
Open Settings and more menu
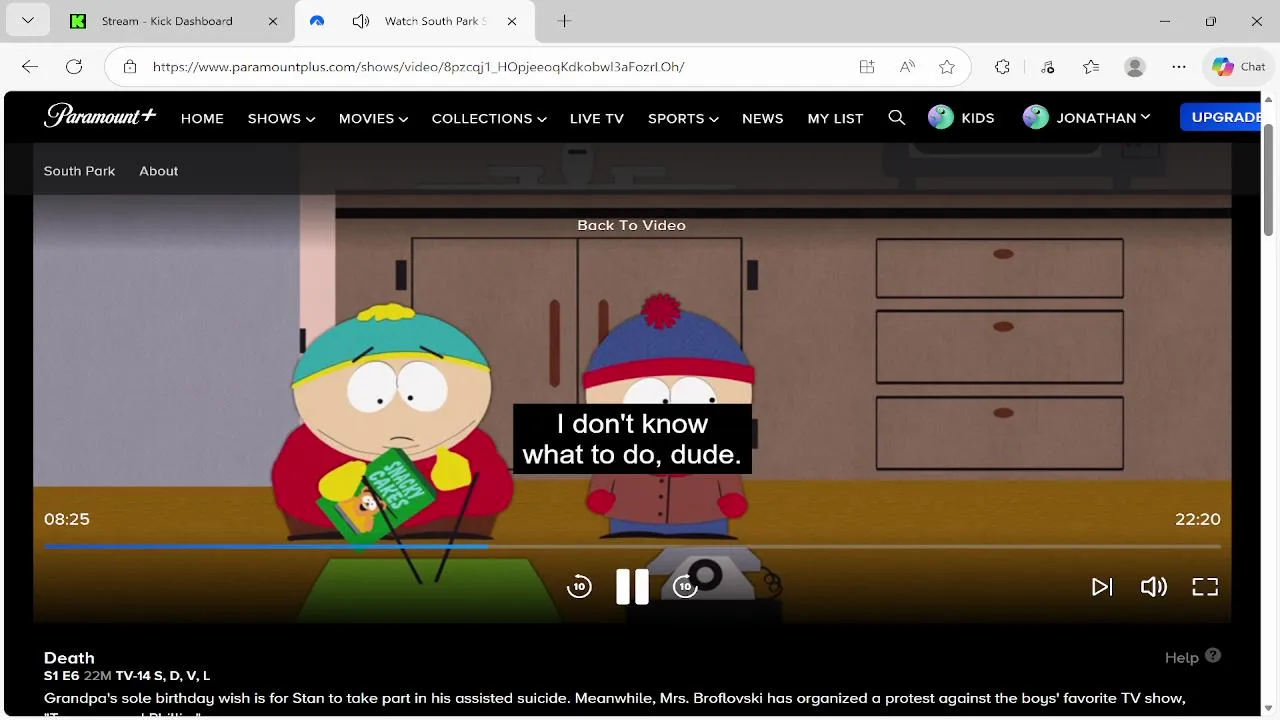(1179, 67)
